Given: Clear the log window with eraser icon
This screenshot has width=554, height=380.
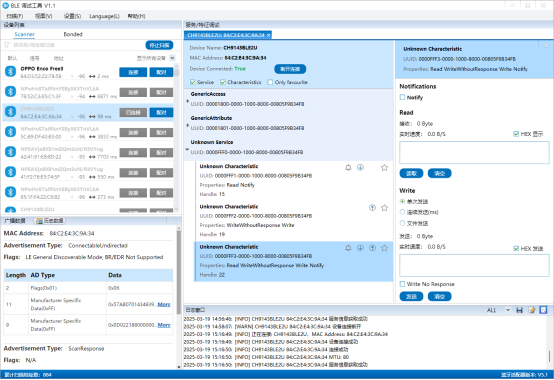Looking at the screenshot, I should [531, 310].
